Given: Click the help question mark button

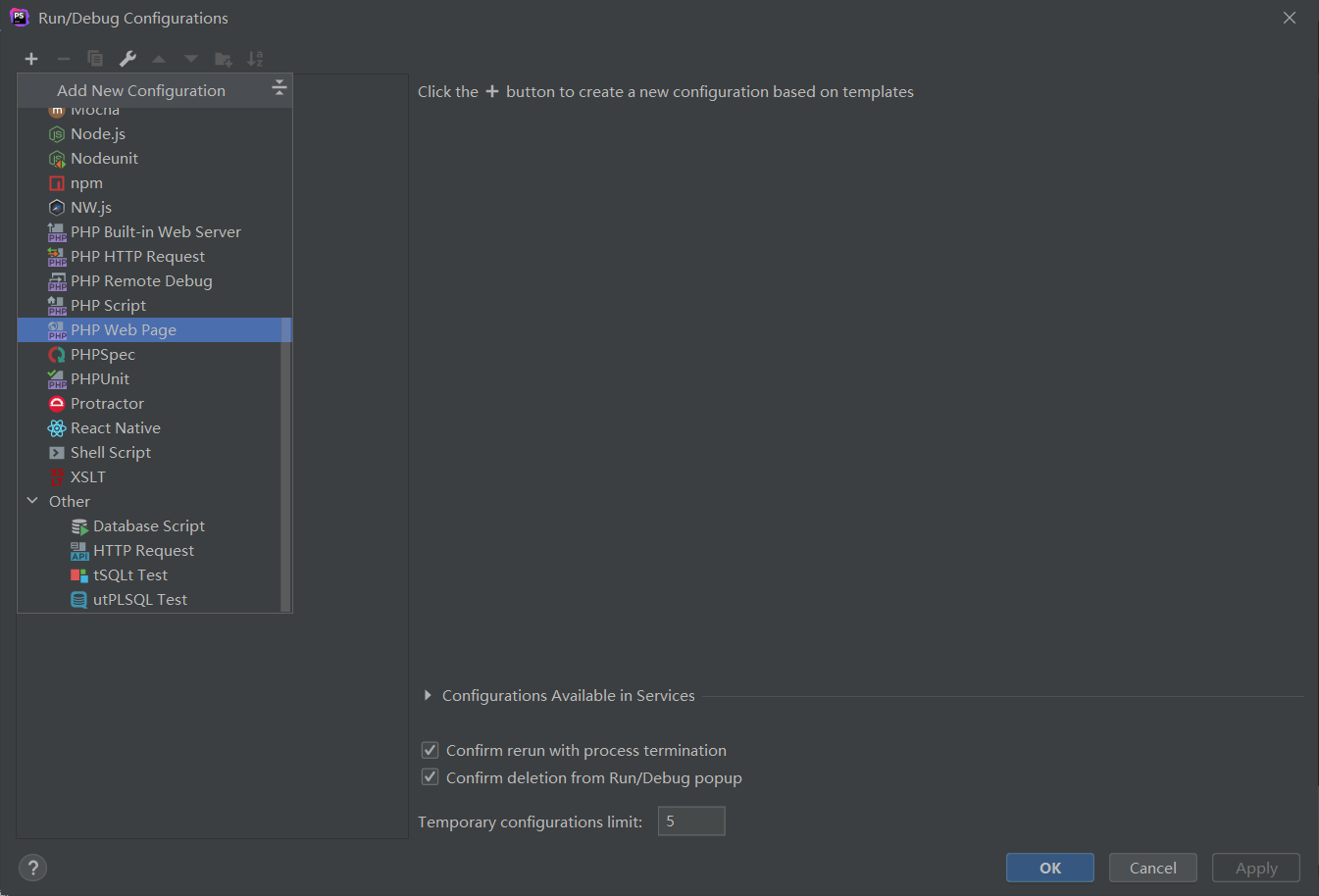Looking at the screenshot, I should pos(32,868).
